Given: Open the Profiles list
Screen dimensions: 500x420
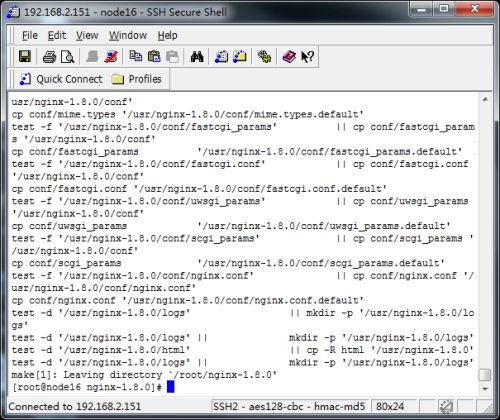Looking at the screenshot, I should 137,79.
